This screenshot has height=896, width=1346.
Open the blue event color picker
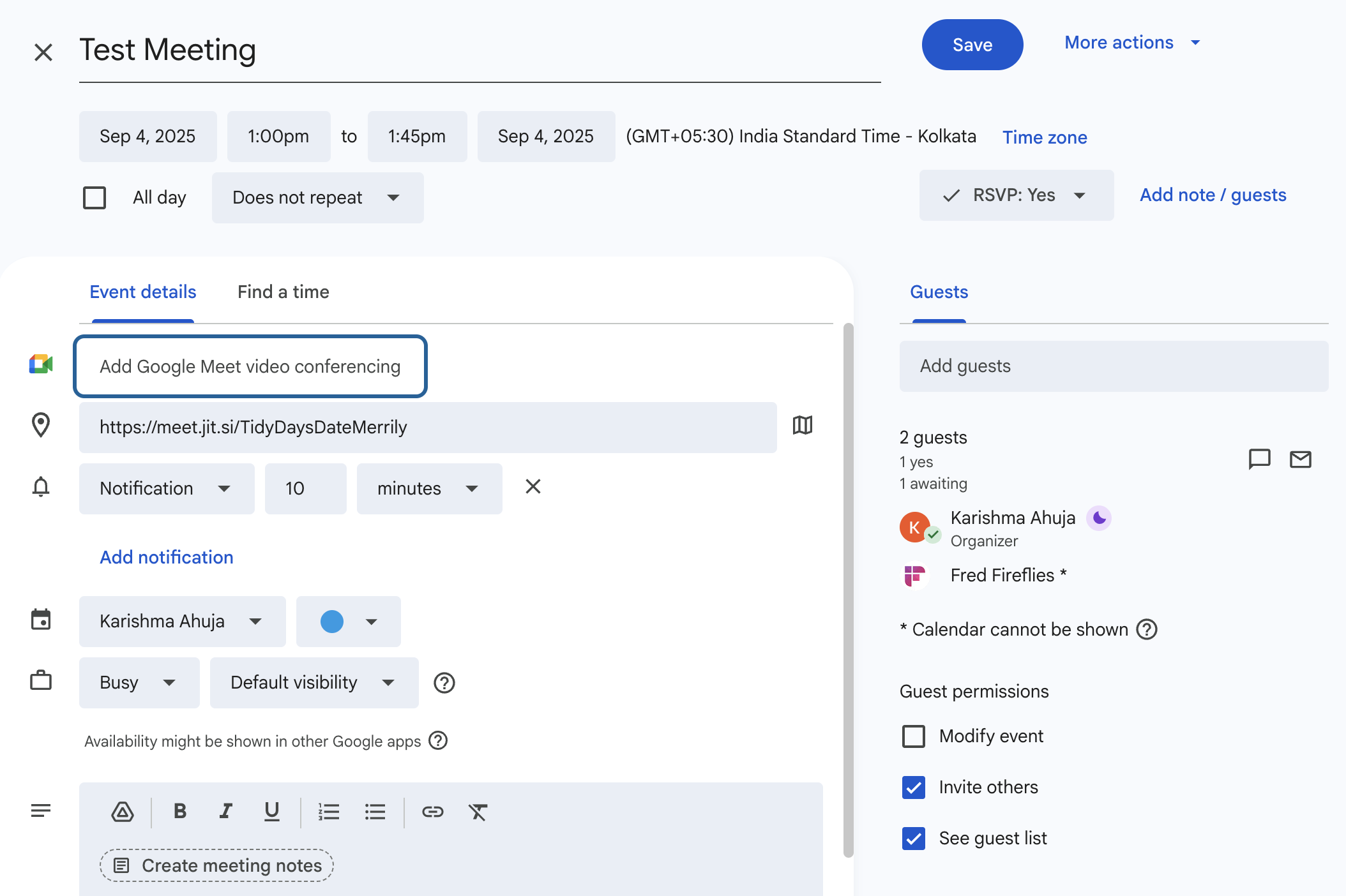click(x=348, y=621)
